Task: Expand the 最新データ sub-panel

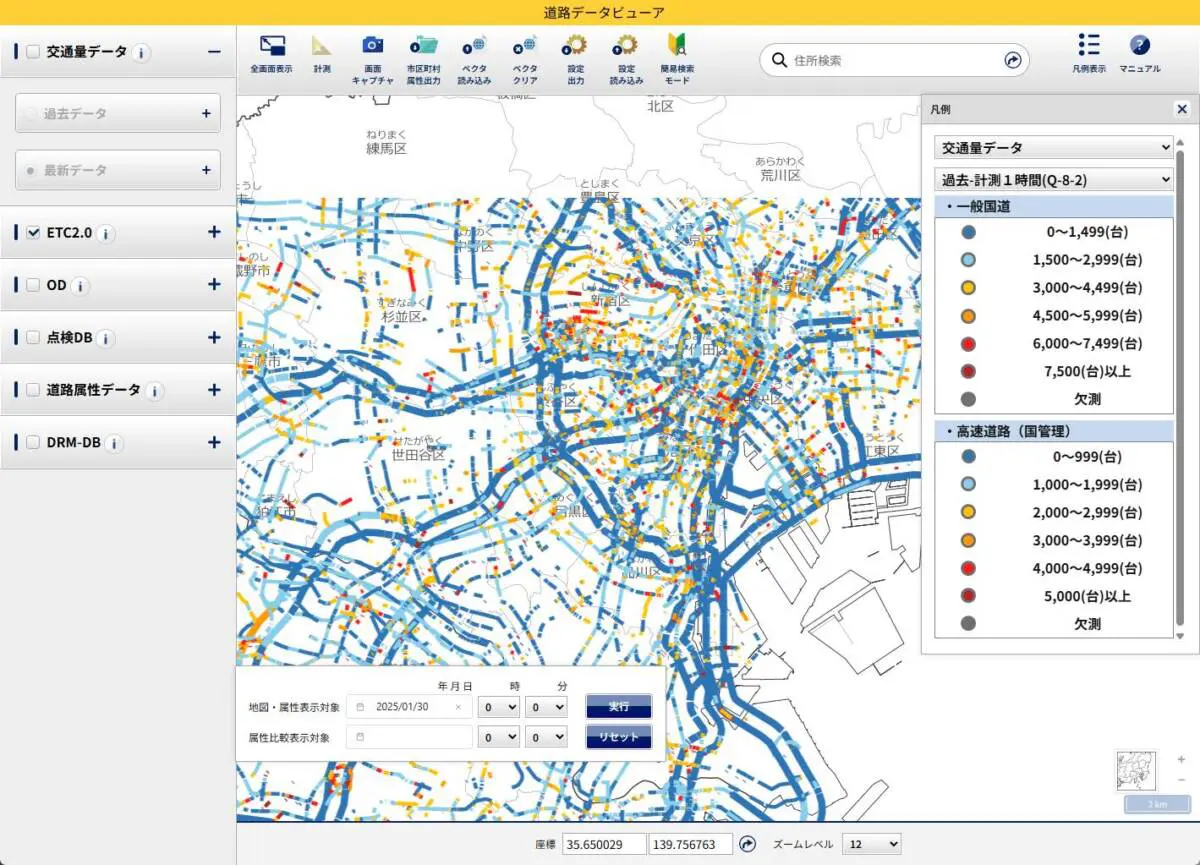Action: [206, 171]
